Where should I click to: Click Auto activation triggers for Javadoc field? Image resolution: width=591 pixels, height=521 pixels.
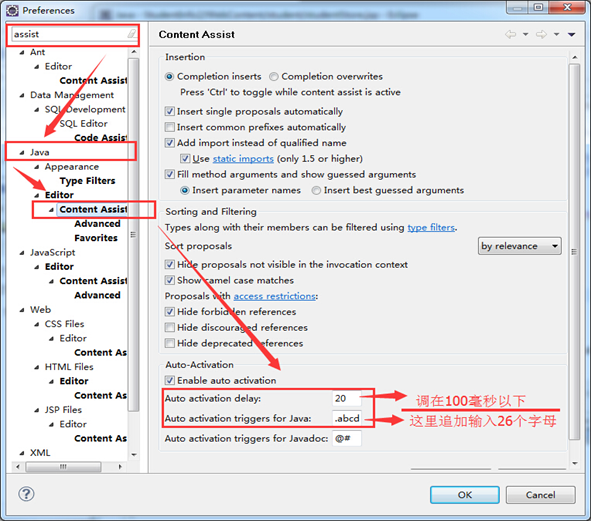pyautogui.click(x=347, y=438)
